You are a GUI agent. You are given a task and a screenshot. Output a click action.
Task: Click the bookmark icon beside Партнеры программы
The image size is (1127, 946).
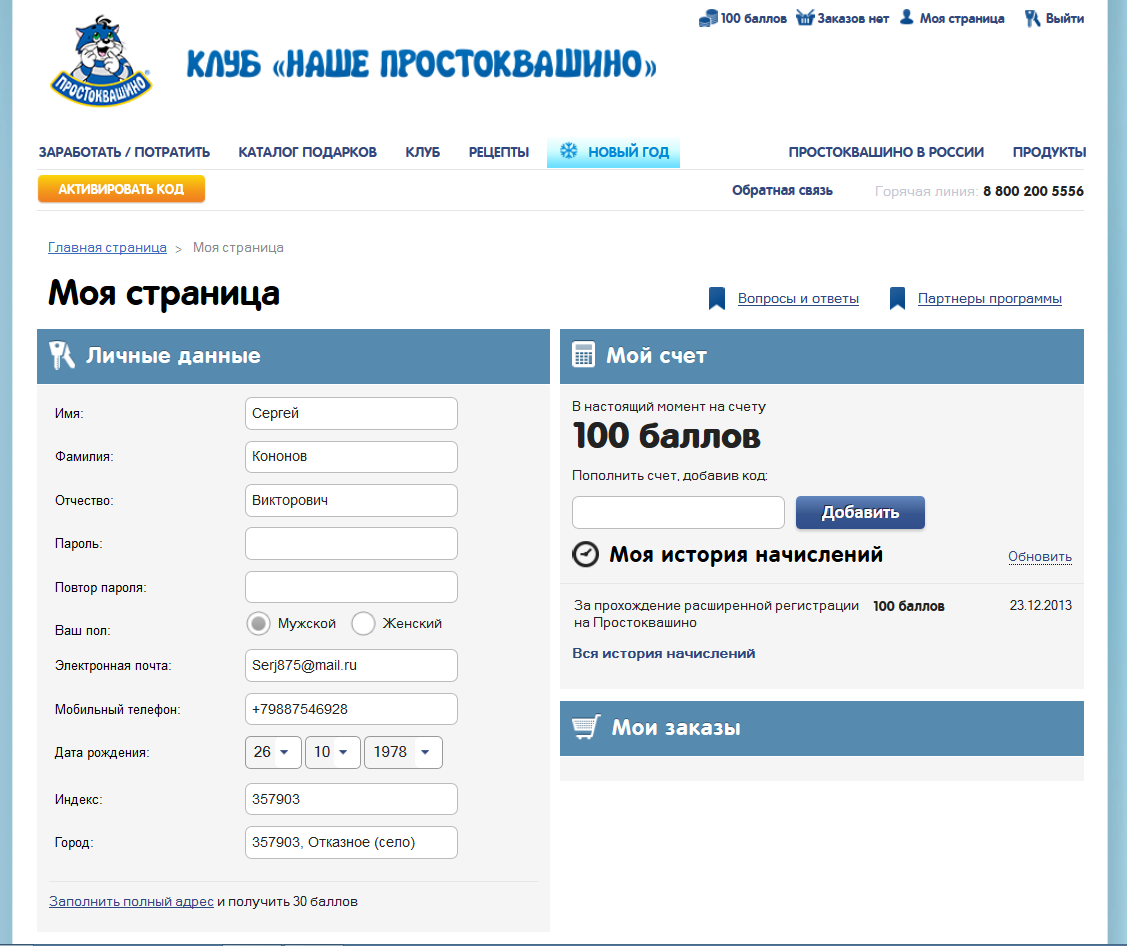point(897,298)
